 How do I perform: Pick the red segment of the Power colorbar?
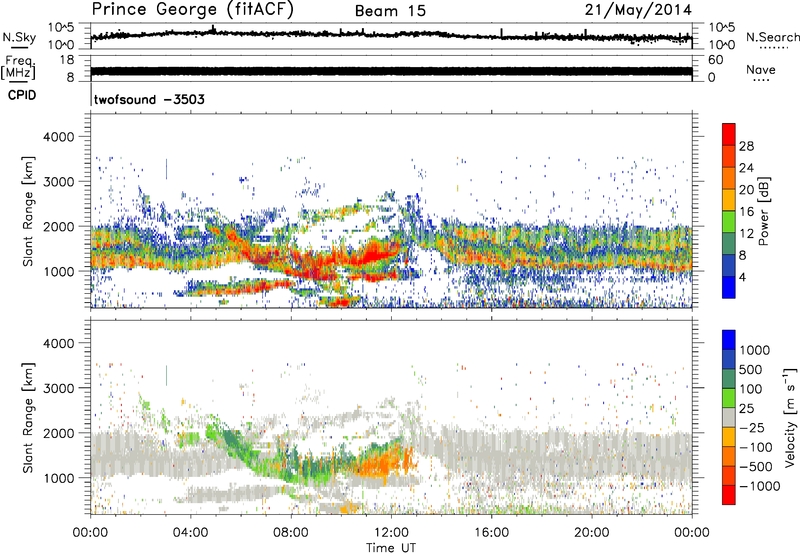coord(729,135)
